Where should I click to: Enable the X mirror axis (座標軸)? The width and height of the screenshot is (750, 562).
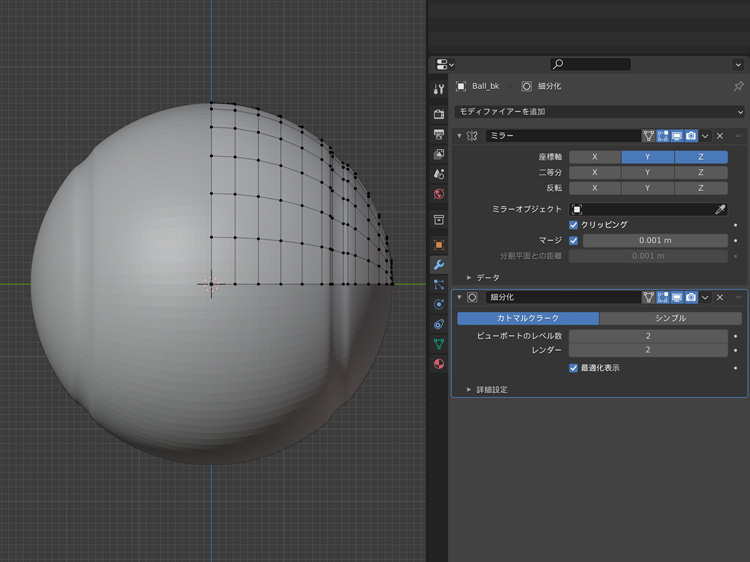(x=595, y=157)
